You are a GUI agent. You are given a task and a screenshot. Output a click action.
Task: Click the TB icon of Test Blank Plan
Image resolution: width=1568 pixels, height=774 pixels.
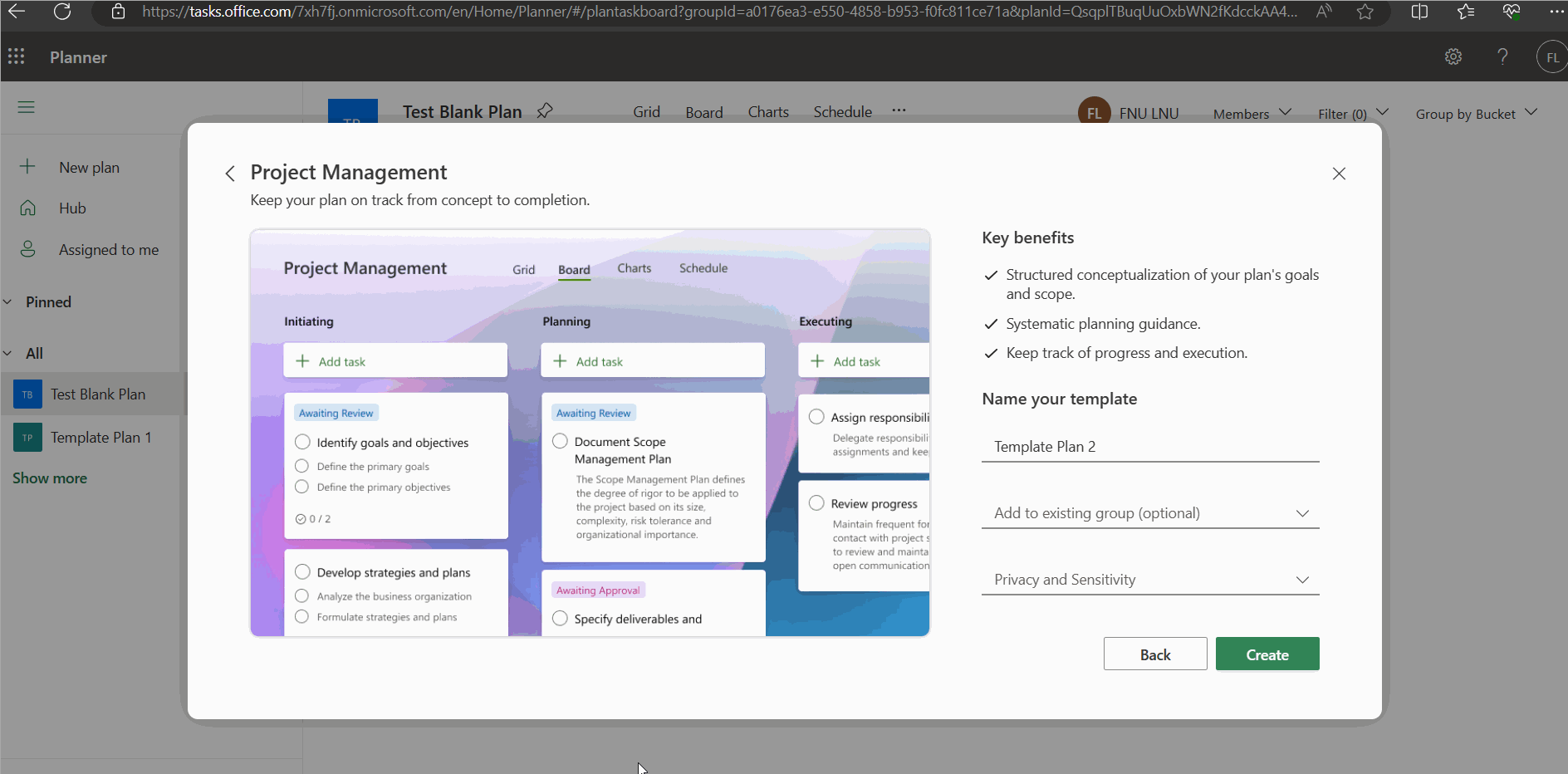tap(27, 394)
